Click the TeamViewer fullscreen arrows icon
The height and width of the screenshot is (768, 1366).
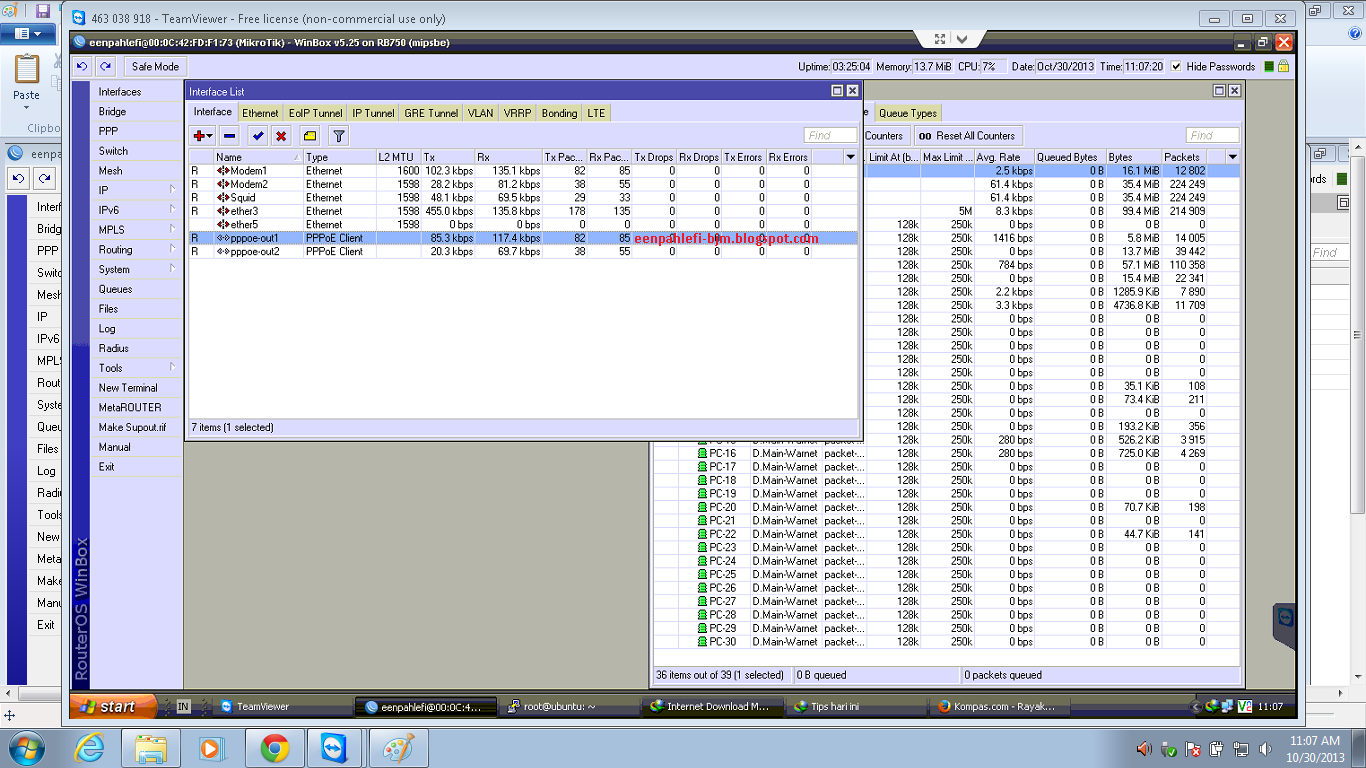coord(940,39)
